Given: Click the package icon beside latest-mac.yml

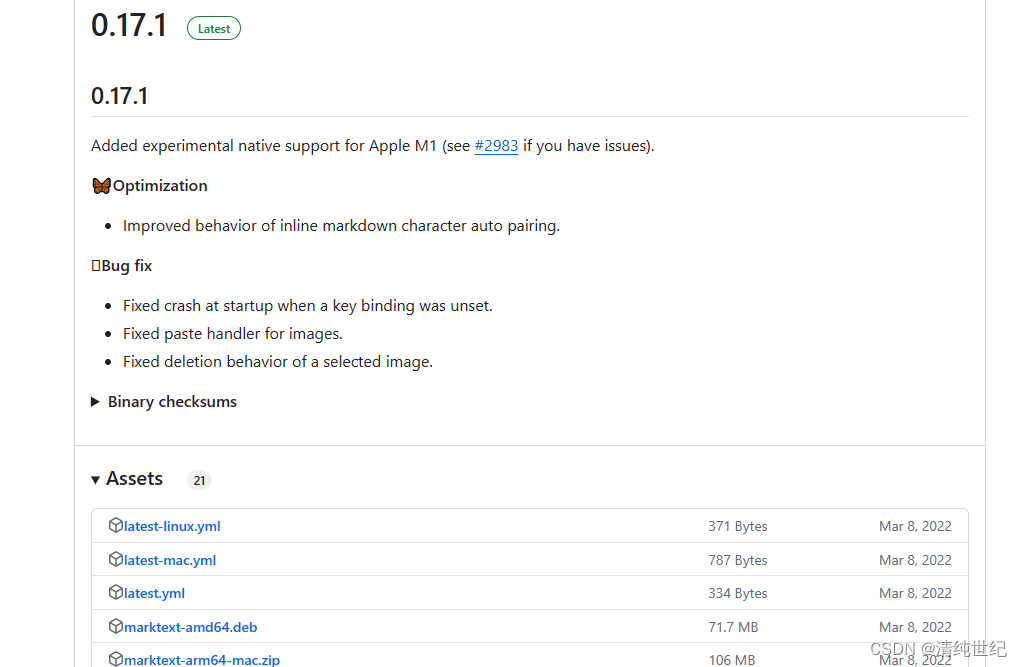Looking at the screenshot, I should point(115,559).
